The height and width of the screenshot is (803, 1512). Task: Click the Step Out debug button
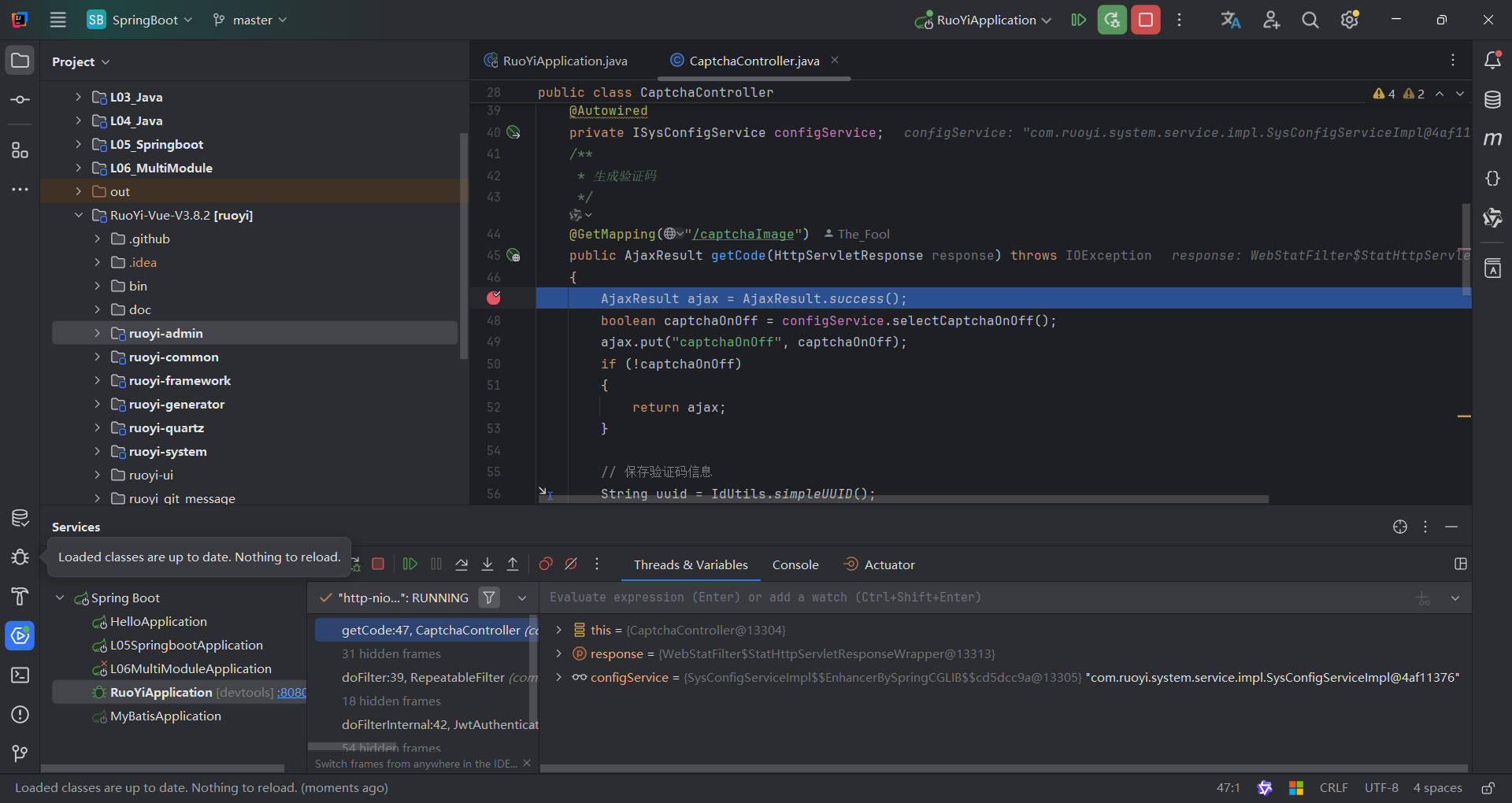point(513,564)
